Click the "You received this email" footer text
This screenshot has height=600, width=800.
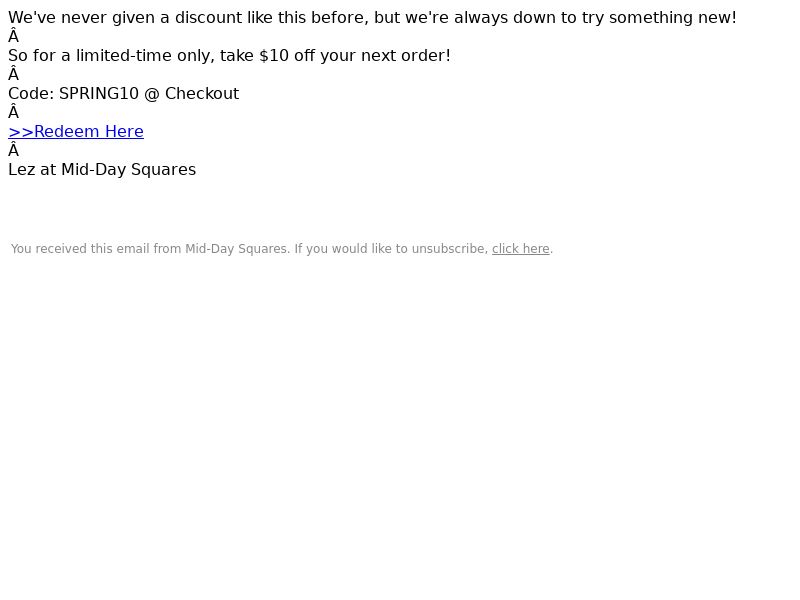282,249
